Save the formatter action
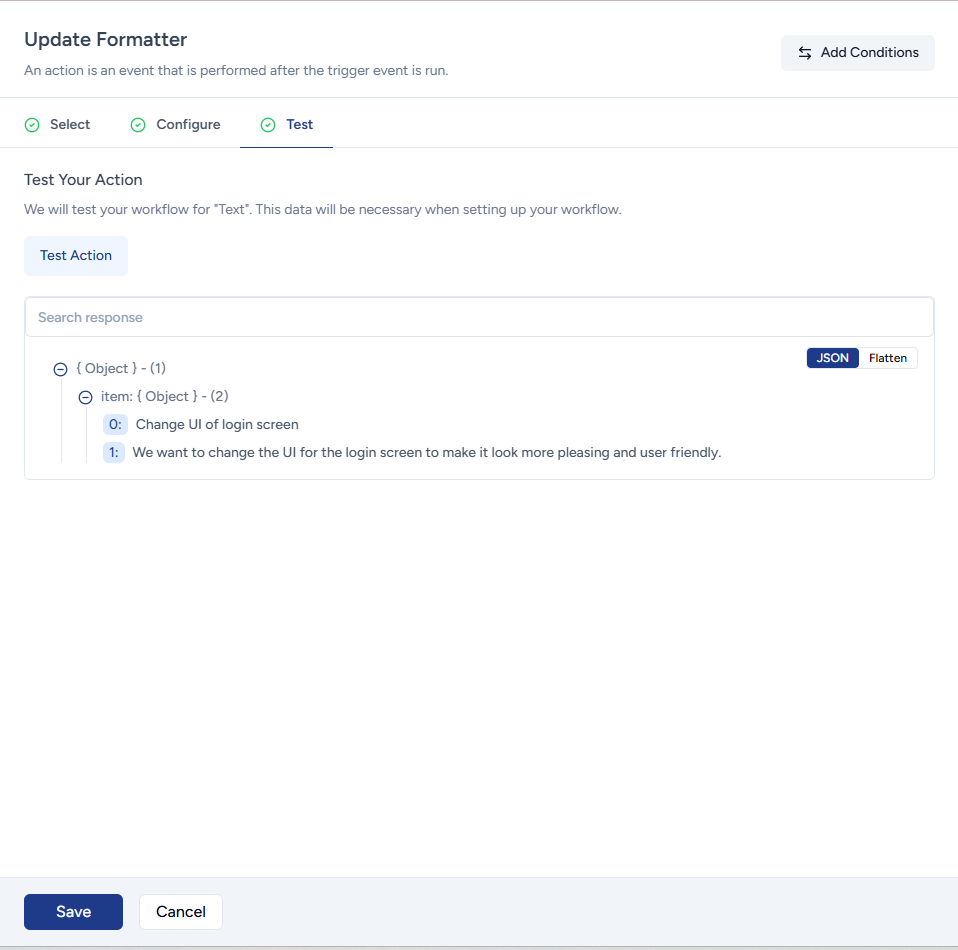Image resolution: width=958 pixels, height=950 pixels. (x=73, y=912)
